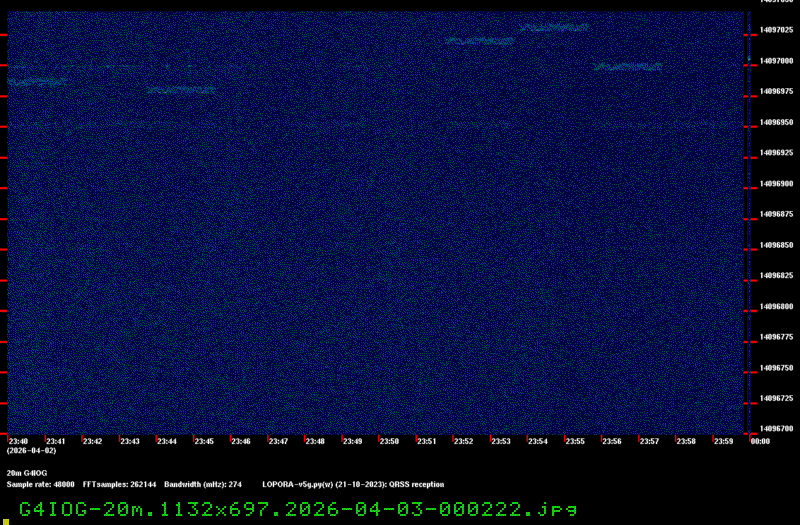Click the '20m G4IOG' station label
The height and width of the screenshot is (525, 800).
[x=27, y=473]
